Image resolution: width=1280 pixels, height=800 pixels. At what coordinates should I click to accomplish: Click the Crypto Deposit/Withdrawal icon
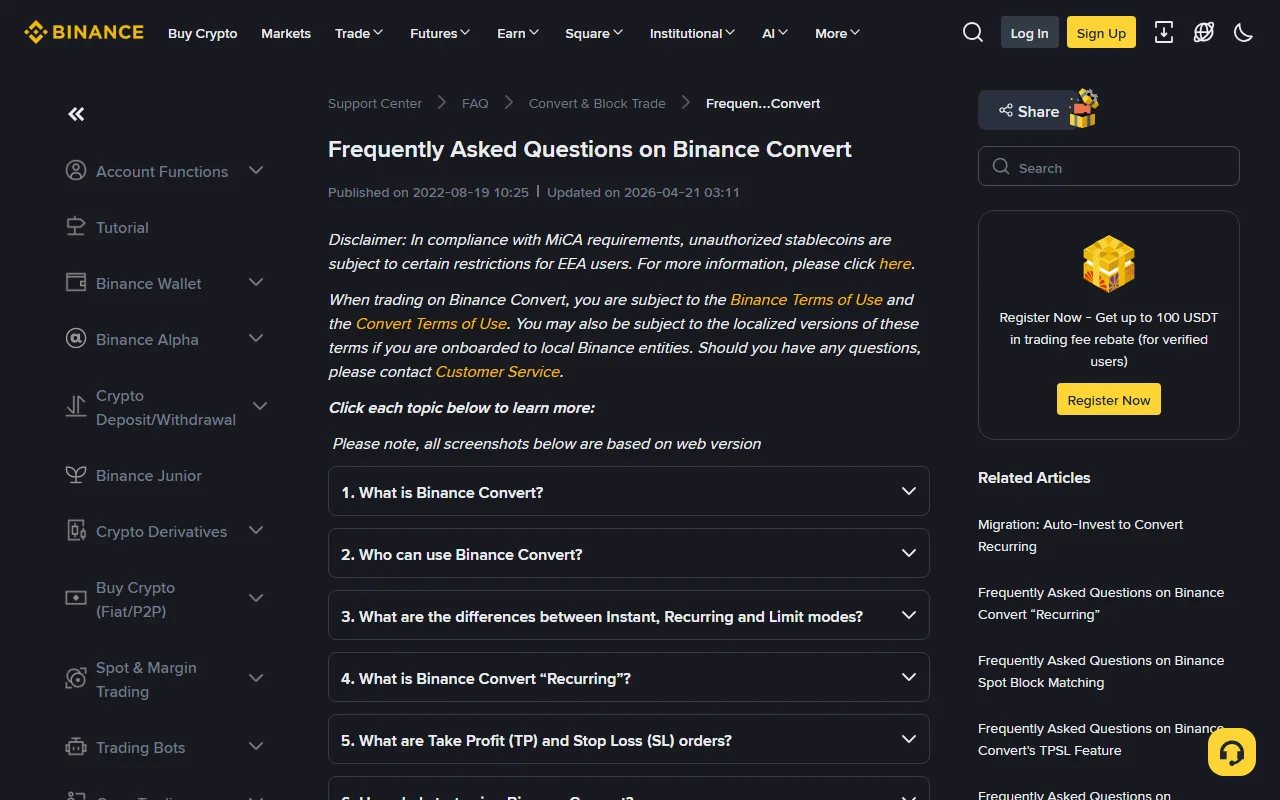click(x=76, y=407)
